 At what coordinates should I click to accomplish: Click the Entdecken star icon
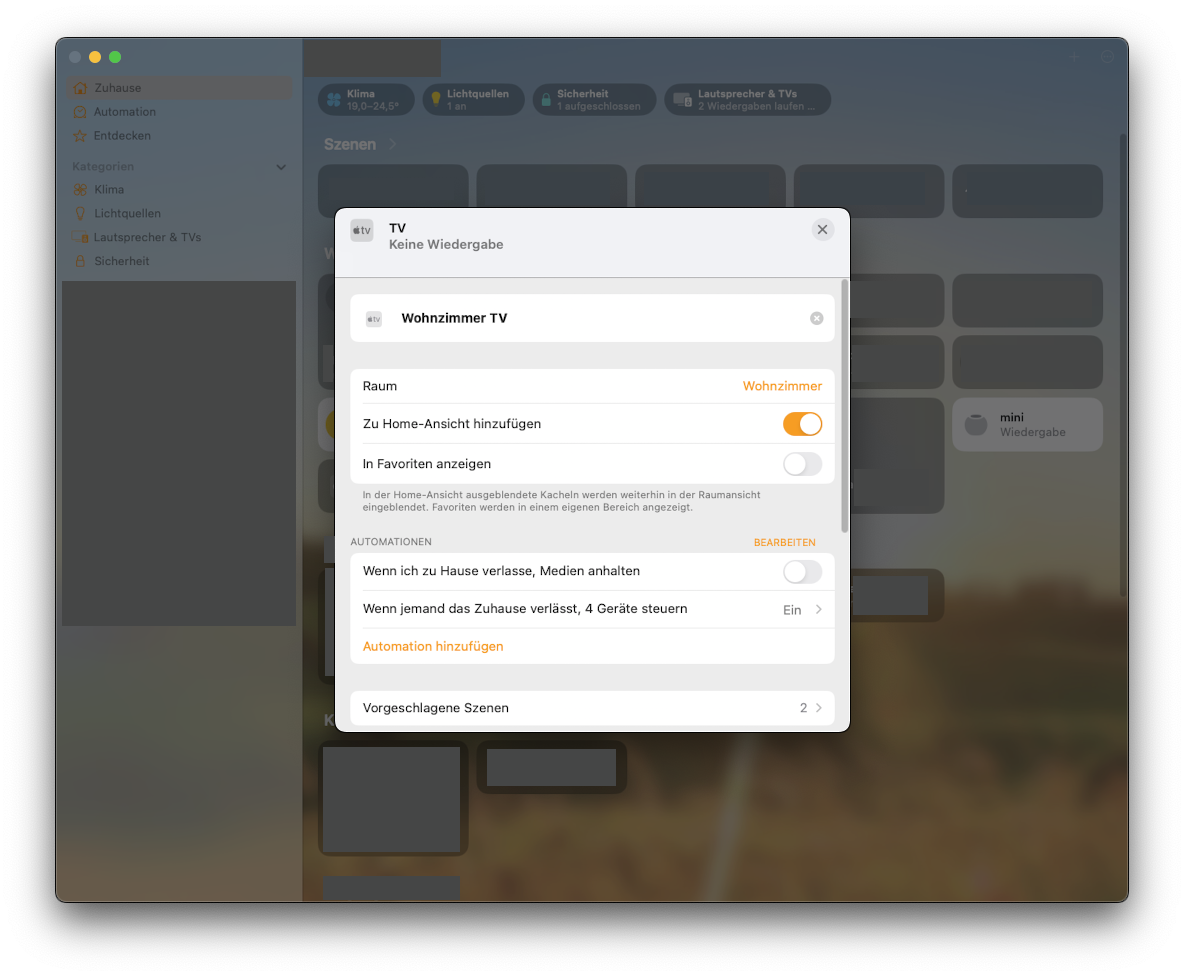pos(80,136)
